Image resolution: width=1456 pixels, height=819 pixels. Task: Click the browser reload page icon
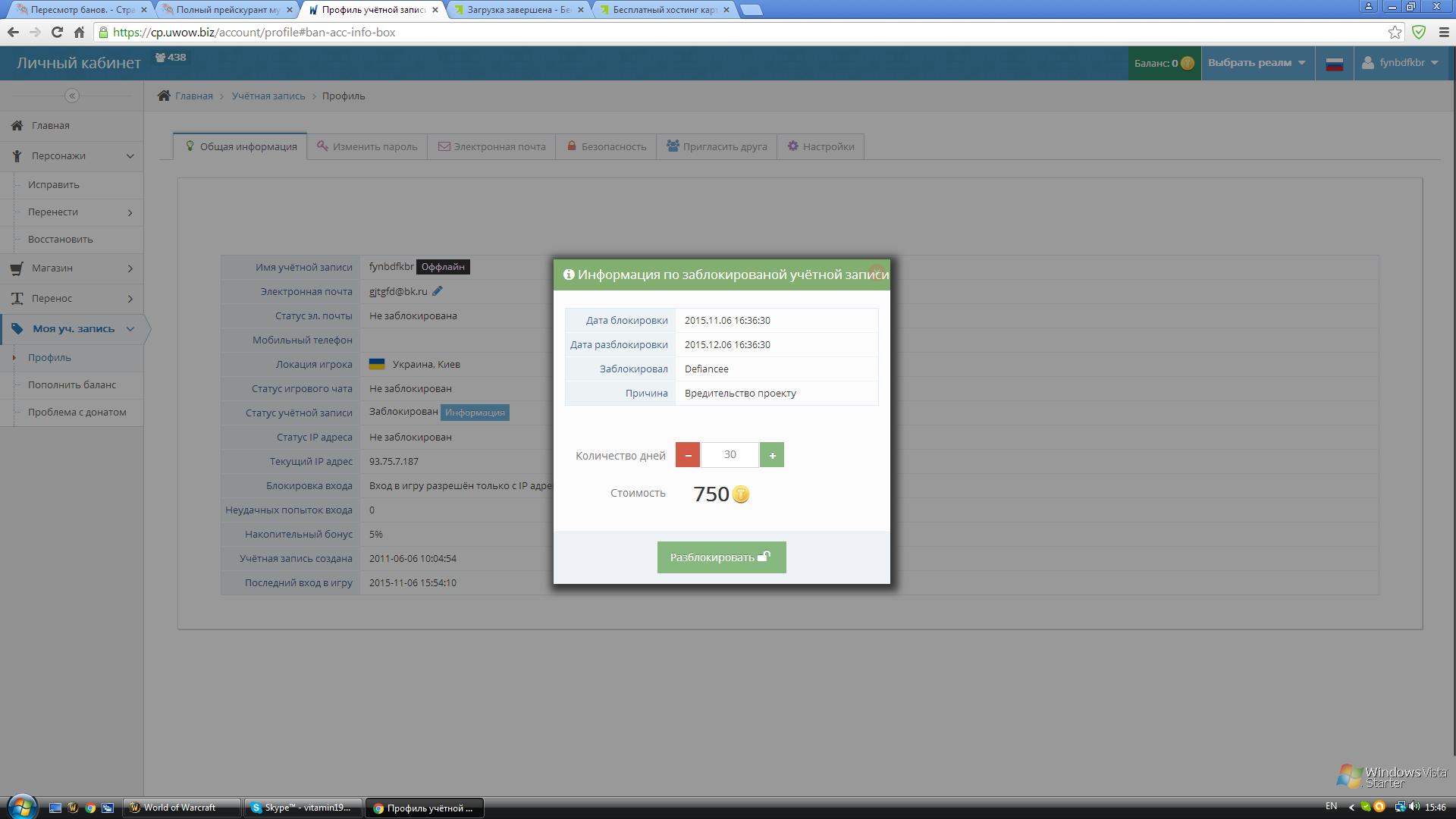tap(57, 32)
